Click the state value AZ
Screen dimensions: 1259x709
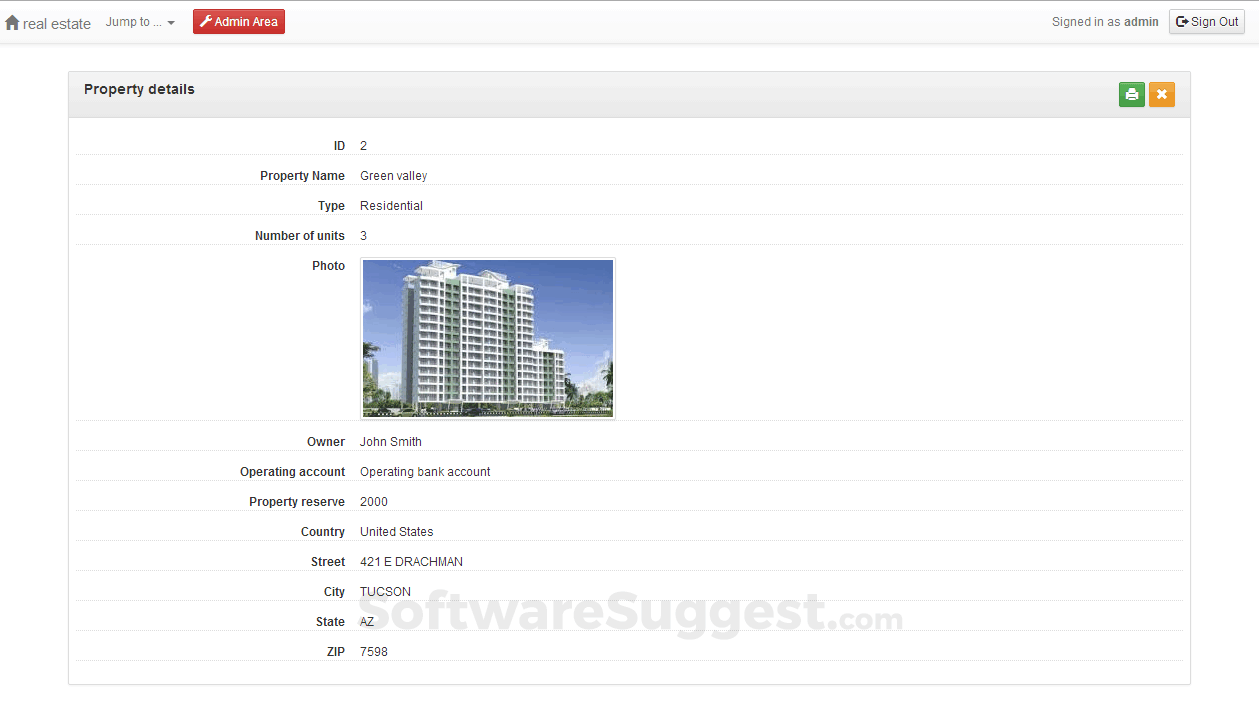click(367, 622)
